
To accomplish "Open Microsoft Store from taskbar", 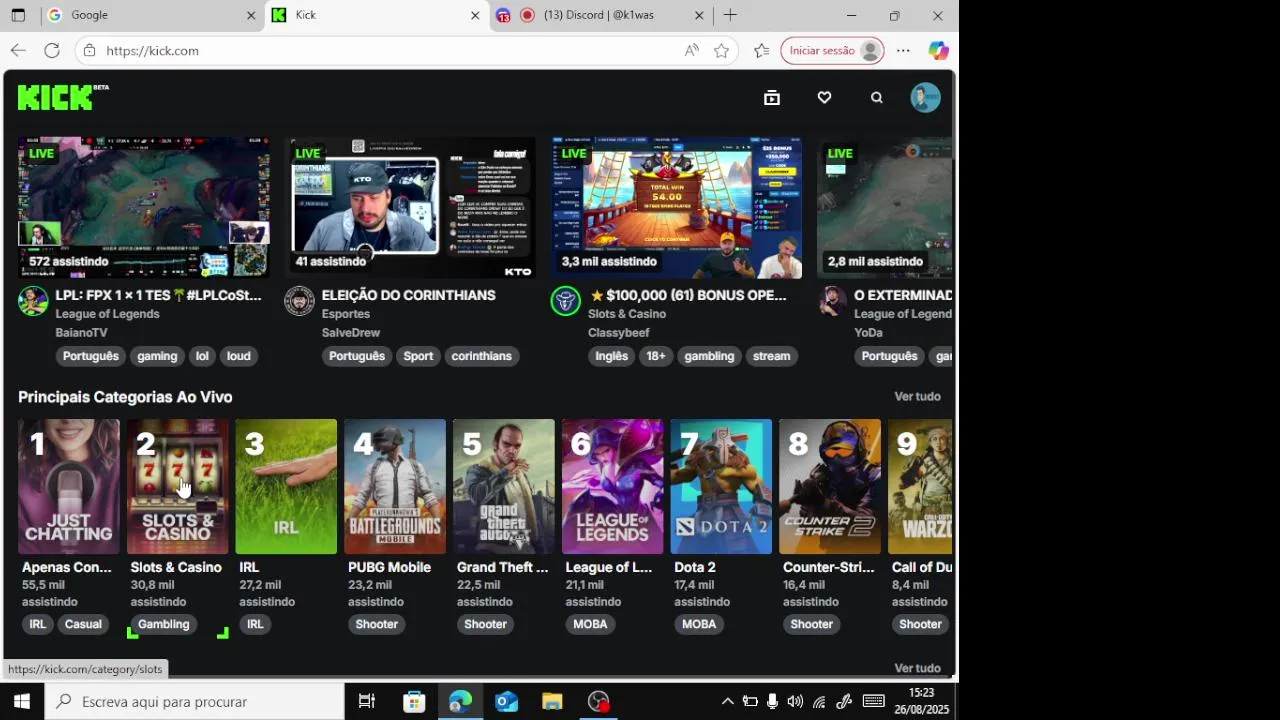I will [414, 702].
